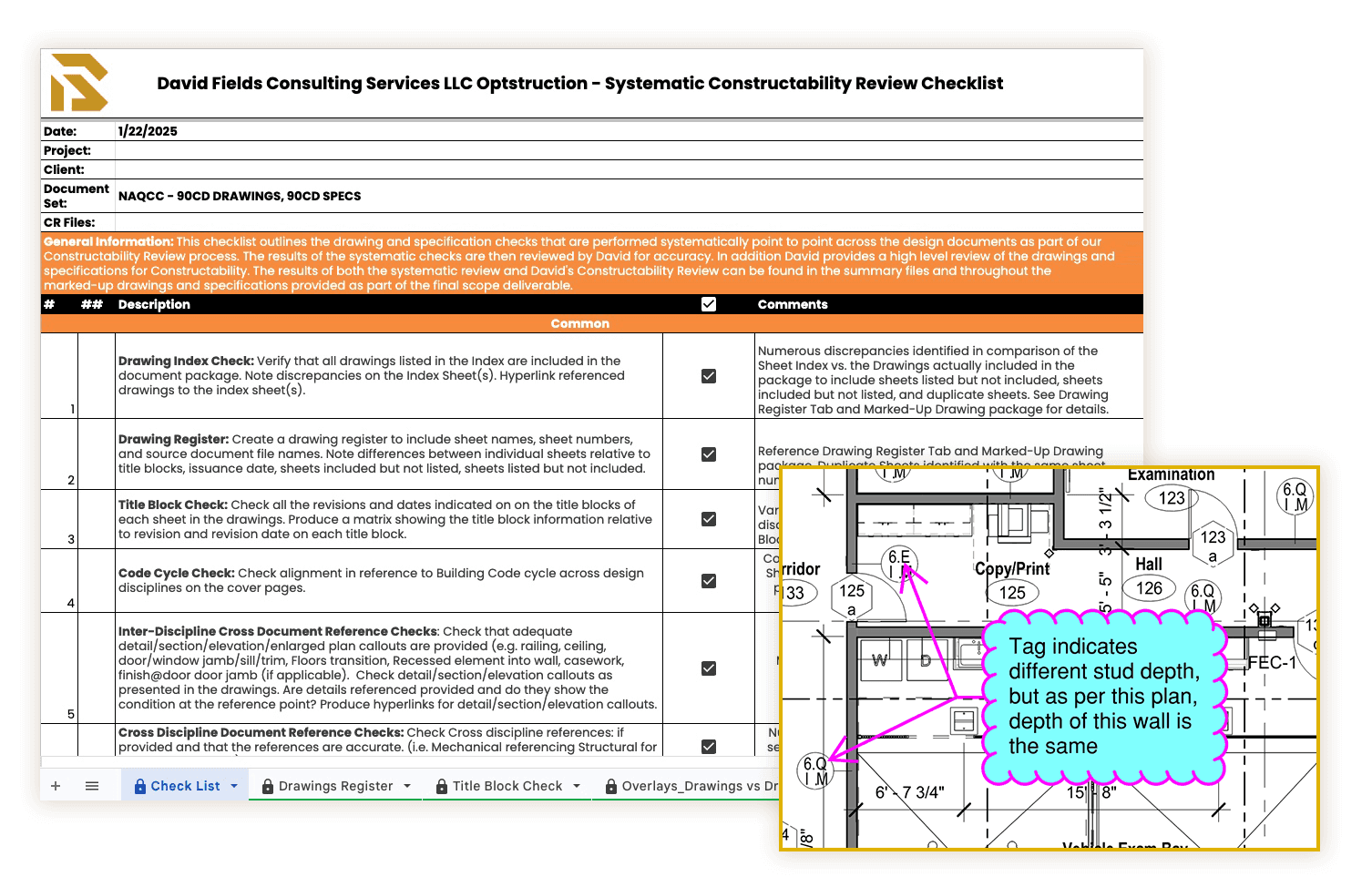Toggle the Code Cycle Check checkbox
Screen dimensions: 1372x887
coord(709,581)
